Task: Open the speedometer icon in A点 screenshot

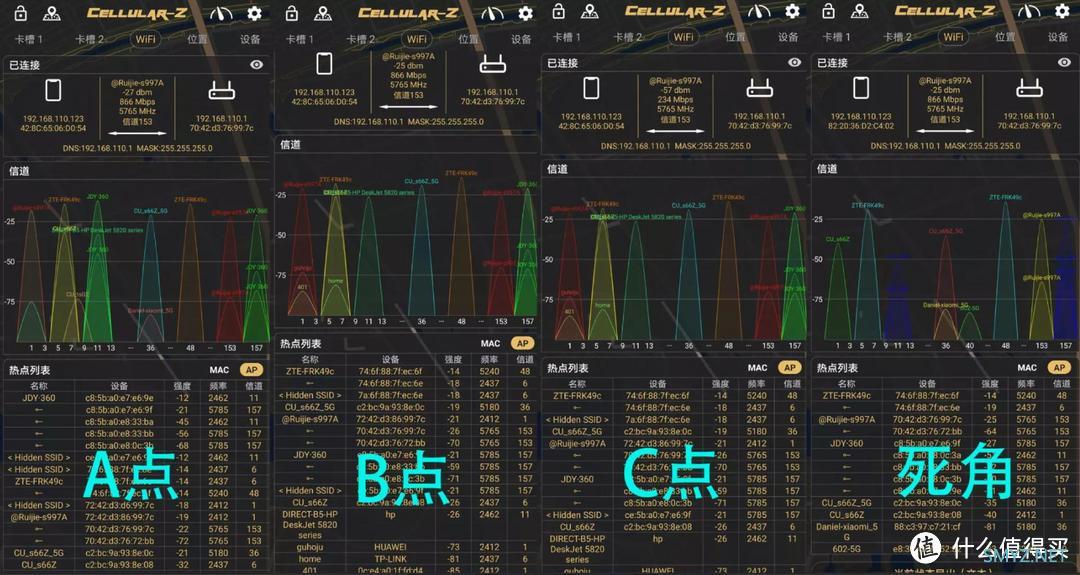Action: click(221, 13)
